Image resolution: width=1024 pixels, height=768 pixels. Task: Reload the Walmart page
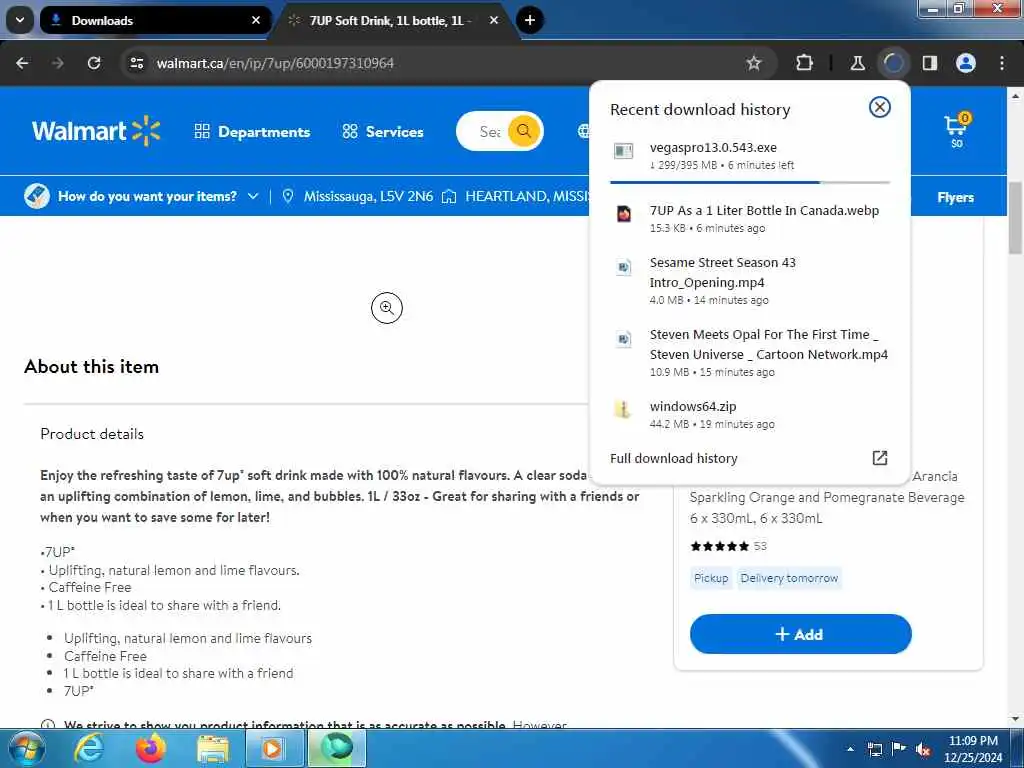point(94,63)
